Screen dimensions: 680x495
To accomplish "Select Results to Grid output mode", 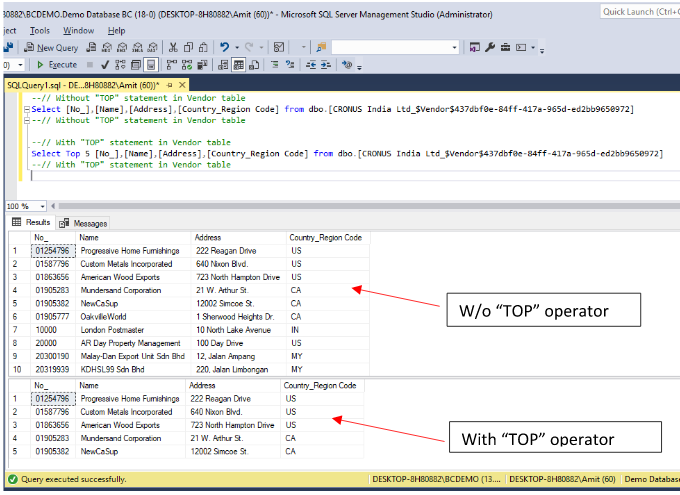I will coord(239,65).
